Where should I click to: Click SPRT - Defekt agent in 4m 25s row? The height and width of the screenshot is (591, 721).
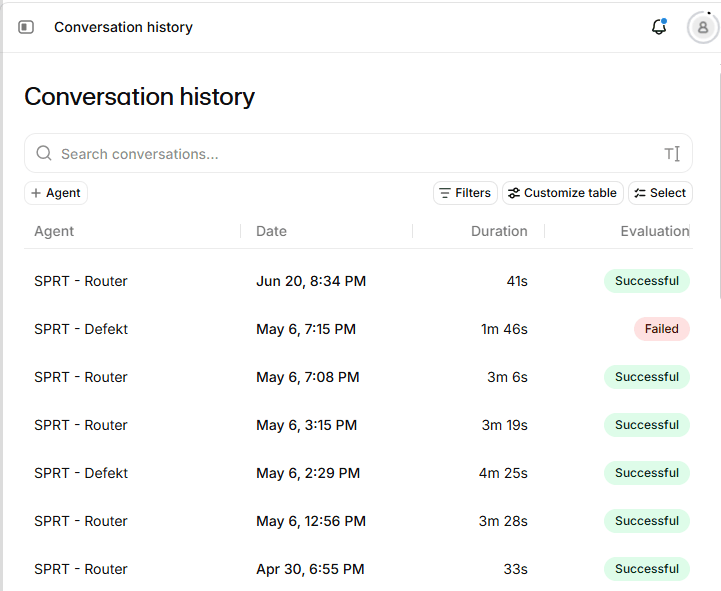click(x=81, y=473)
